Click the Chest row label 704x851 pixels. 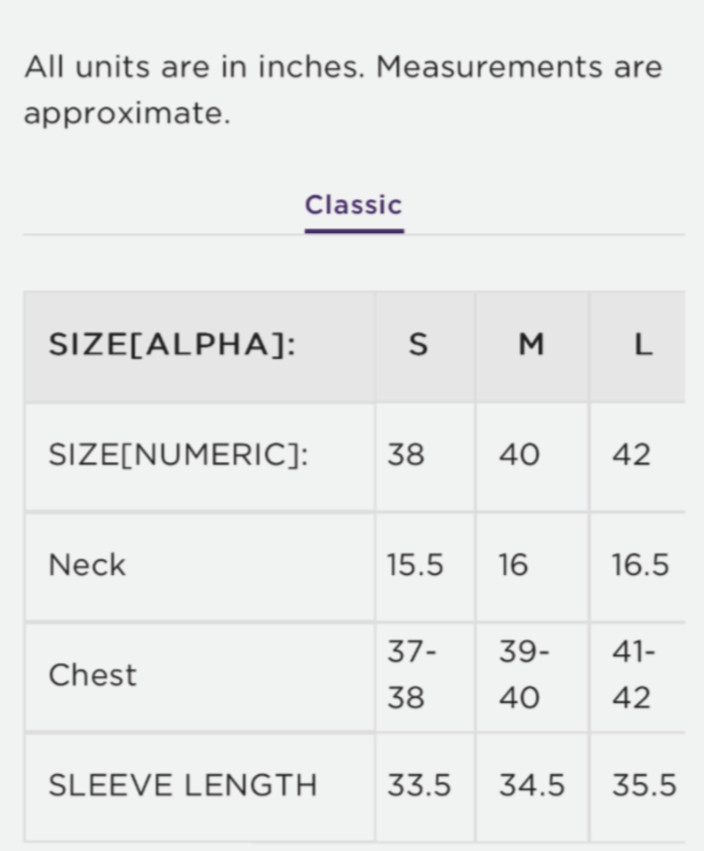click(x=92, y=675)
